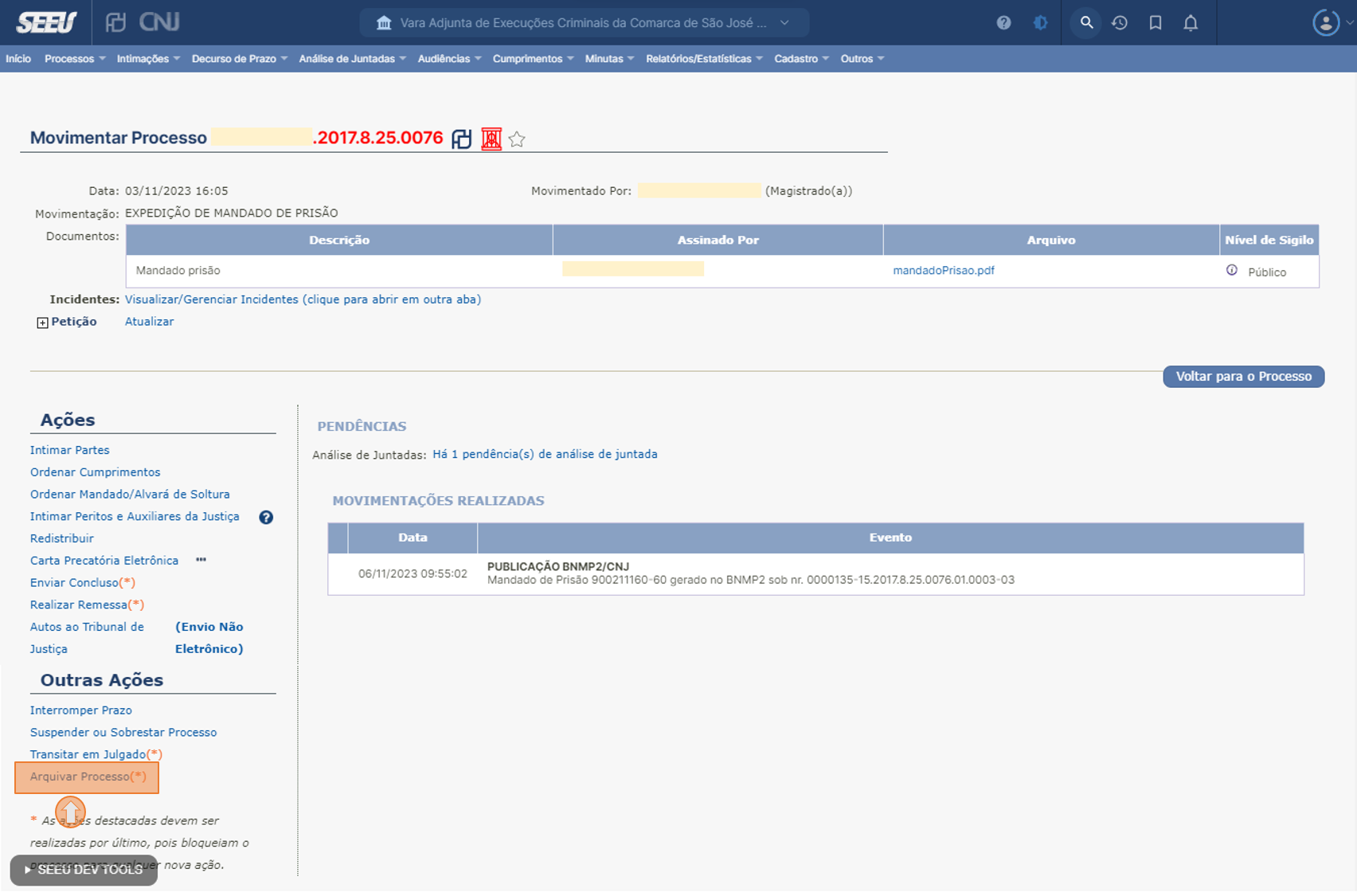Open the Intimações menu
The height and width of the screenshot is (896, 1357).
click(148, 59)
